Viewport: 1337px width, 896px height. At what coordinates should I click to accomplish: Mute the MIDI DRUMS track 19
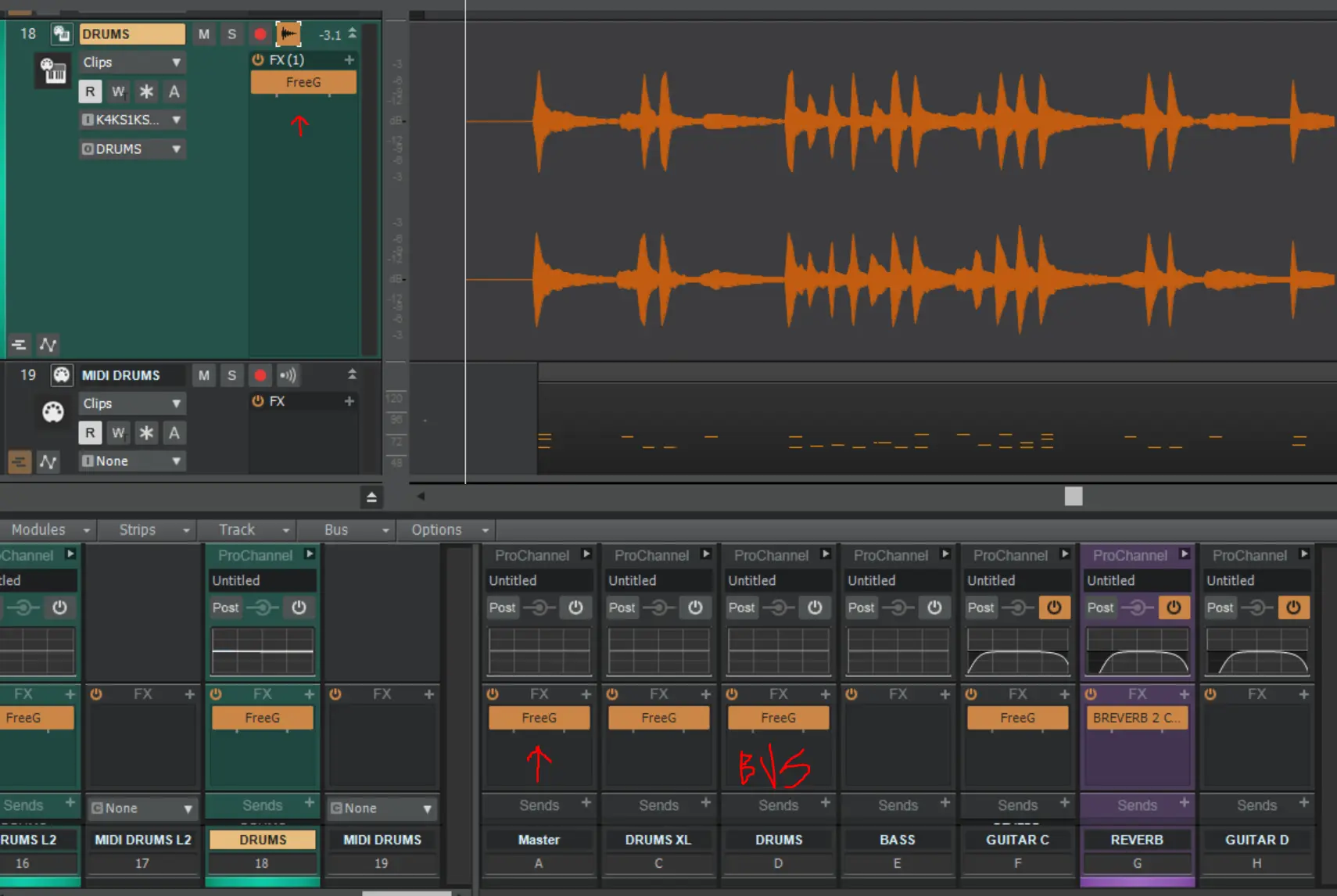click(204, 375)
